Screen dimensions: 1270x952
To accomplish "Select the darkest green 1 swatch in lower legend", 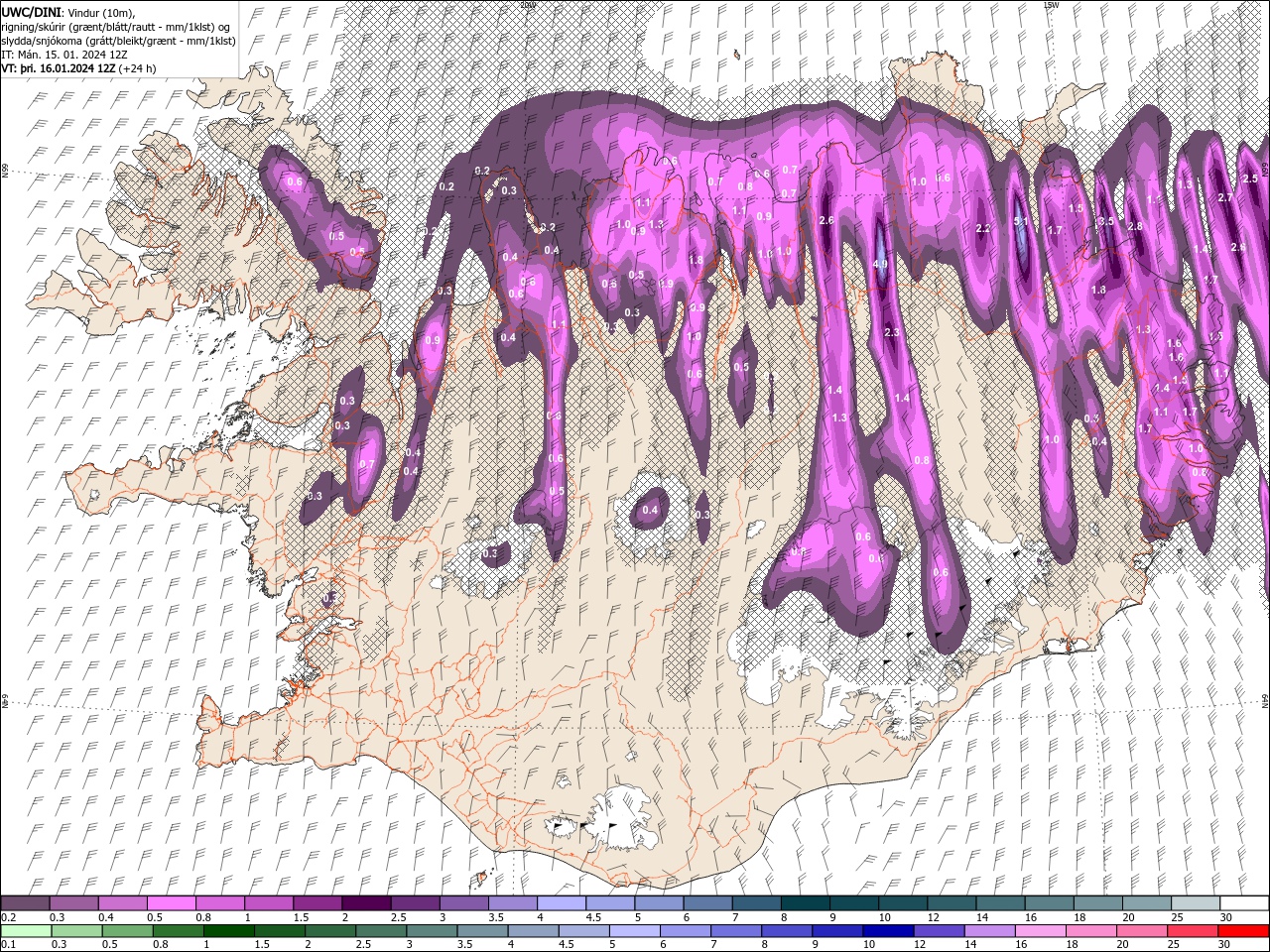I will click(228, 931).
